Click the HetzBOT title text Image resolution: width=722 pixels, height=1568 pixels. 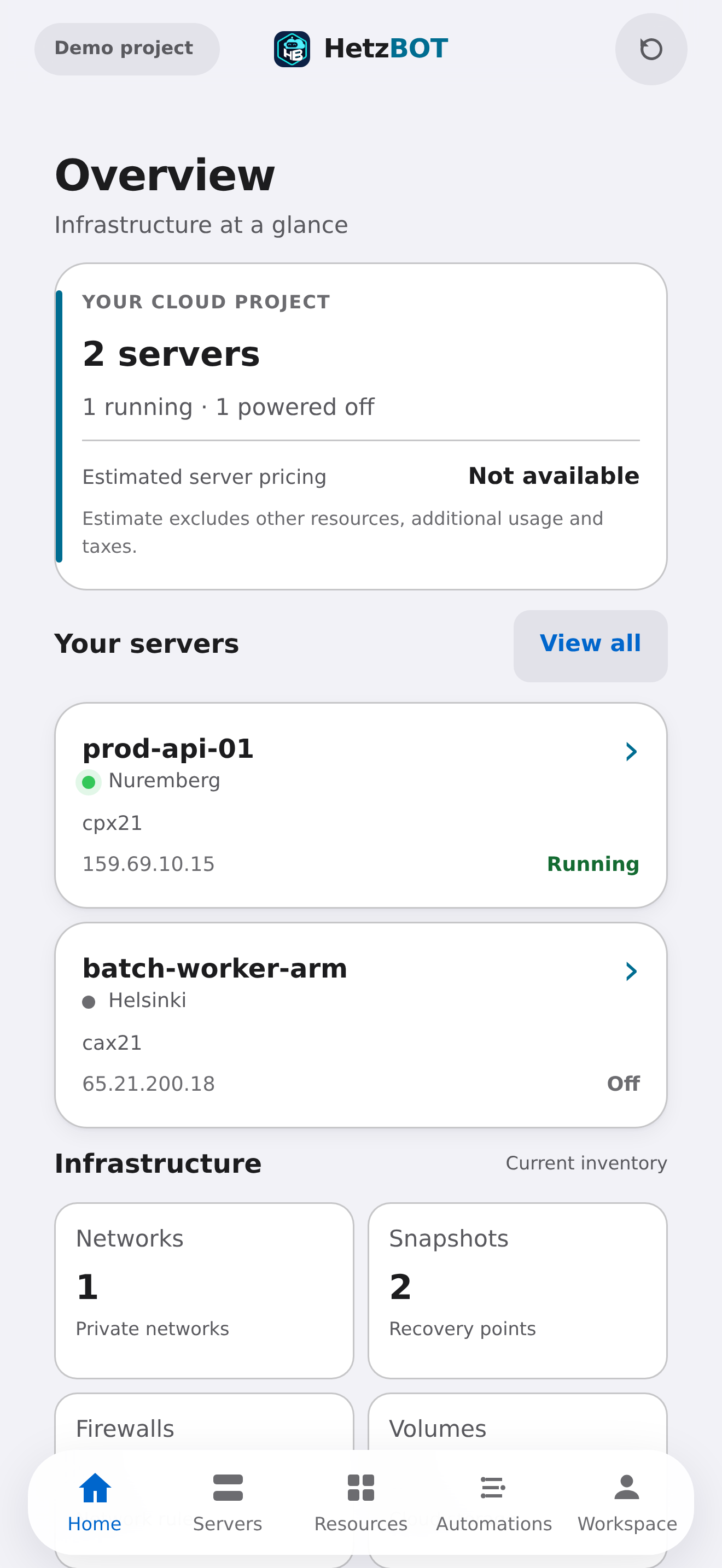(x=386, y=49)
